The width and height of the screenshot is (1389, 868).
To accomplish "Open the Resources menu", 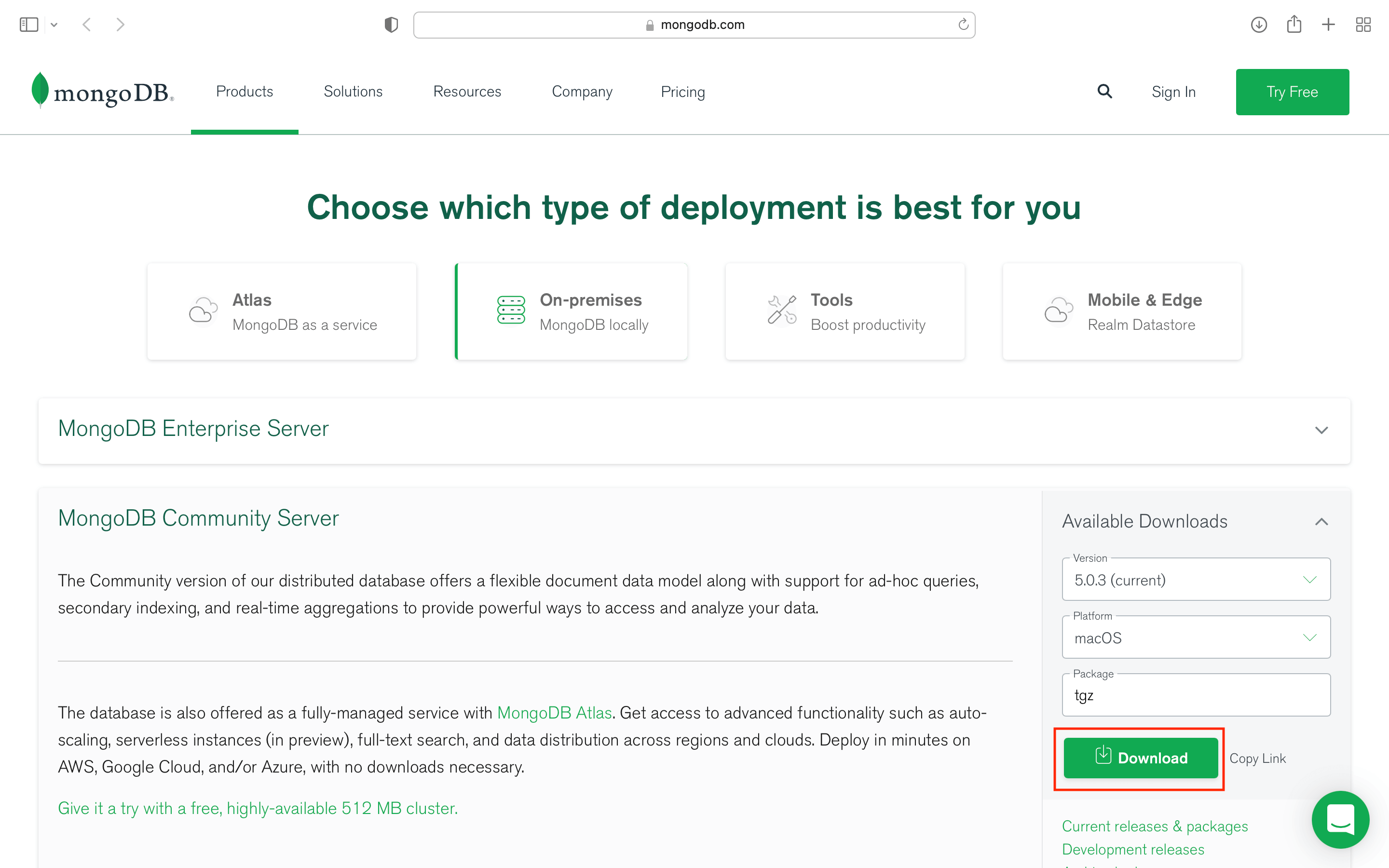I will click(467, 92).
